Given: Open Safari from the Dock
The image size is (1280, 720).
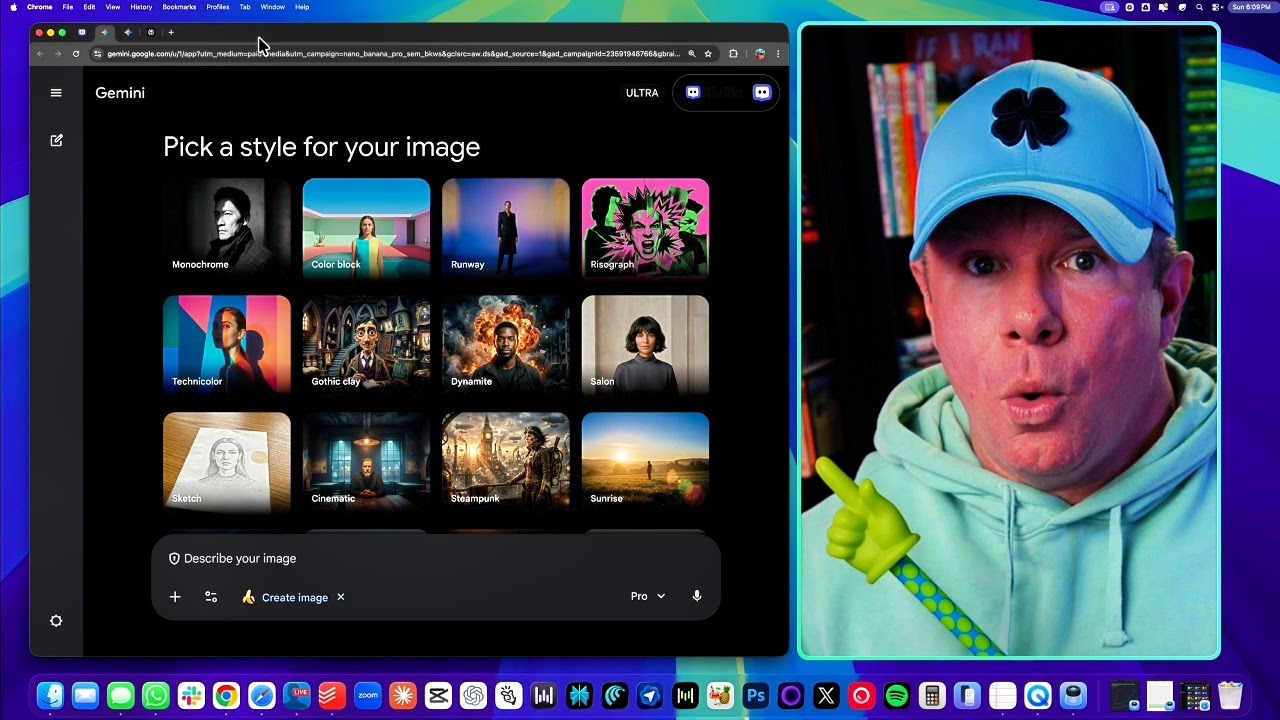Looking at the screenshot, I should [262, 695].
